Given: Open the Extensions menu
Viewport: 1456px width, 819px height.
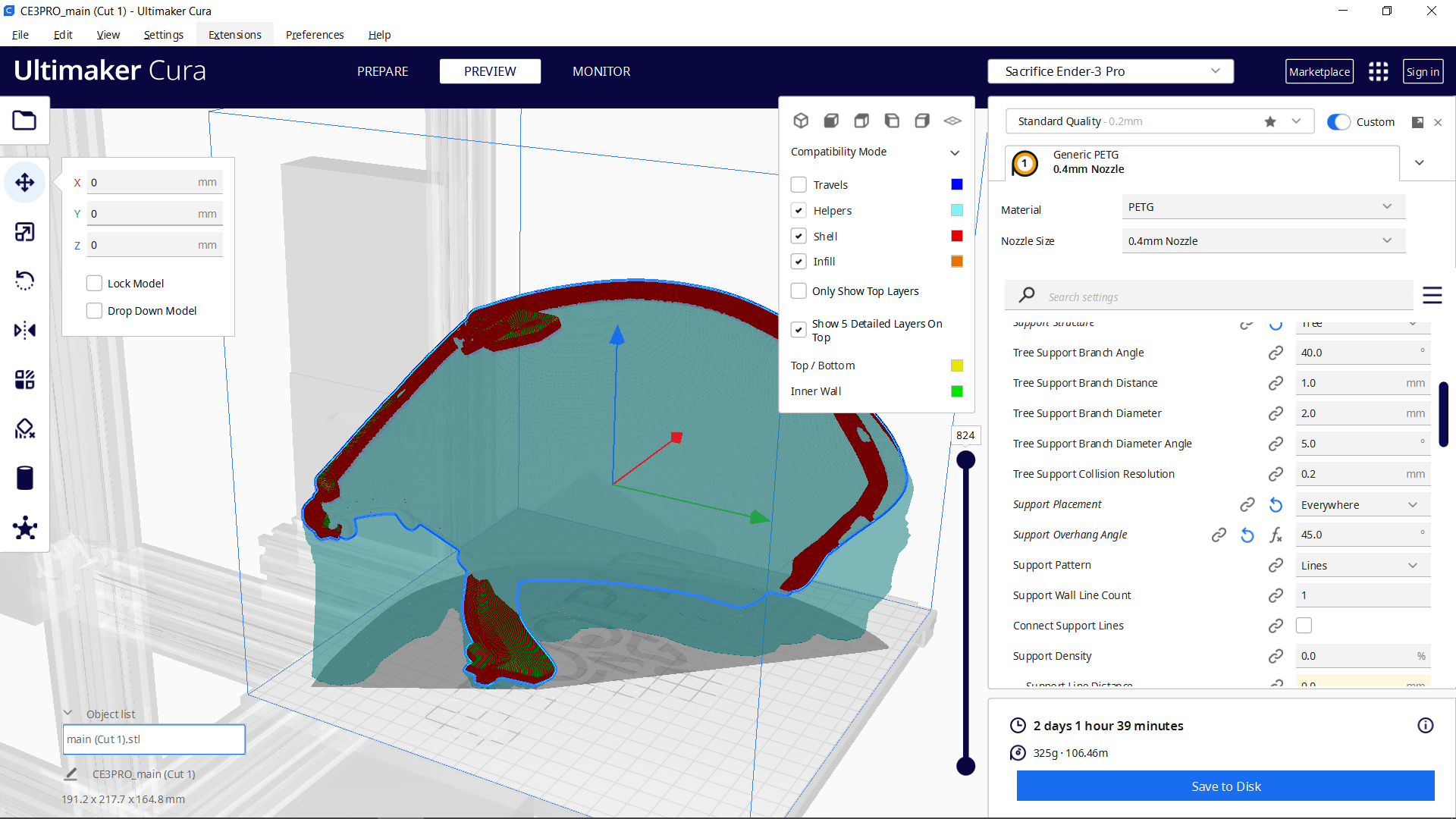Looking at the screenshot, I should [x=234, y=34].
